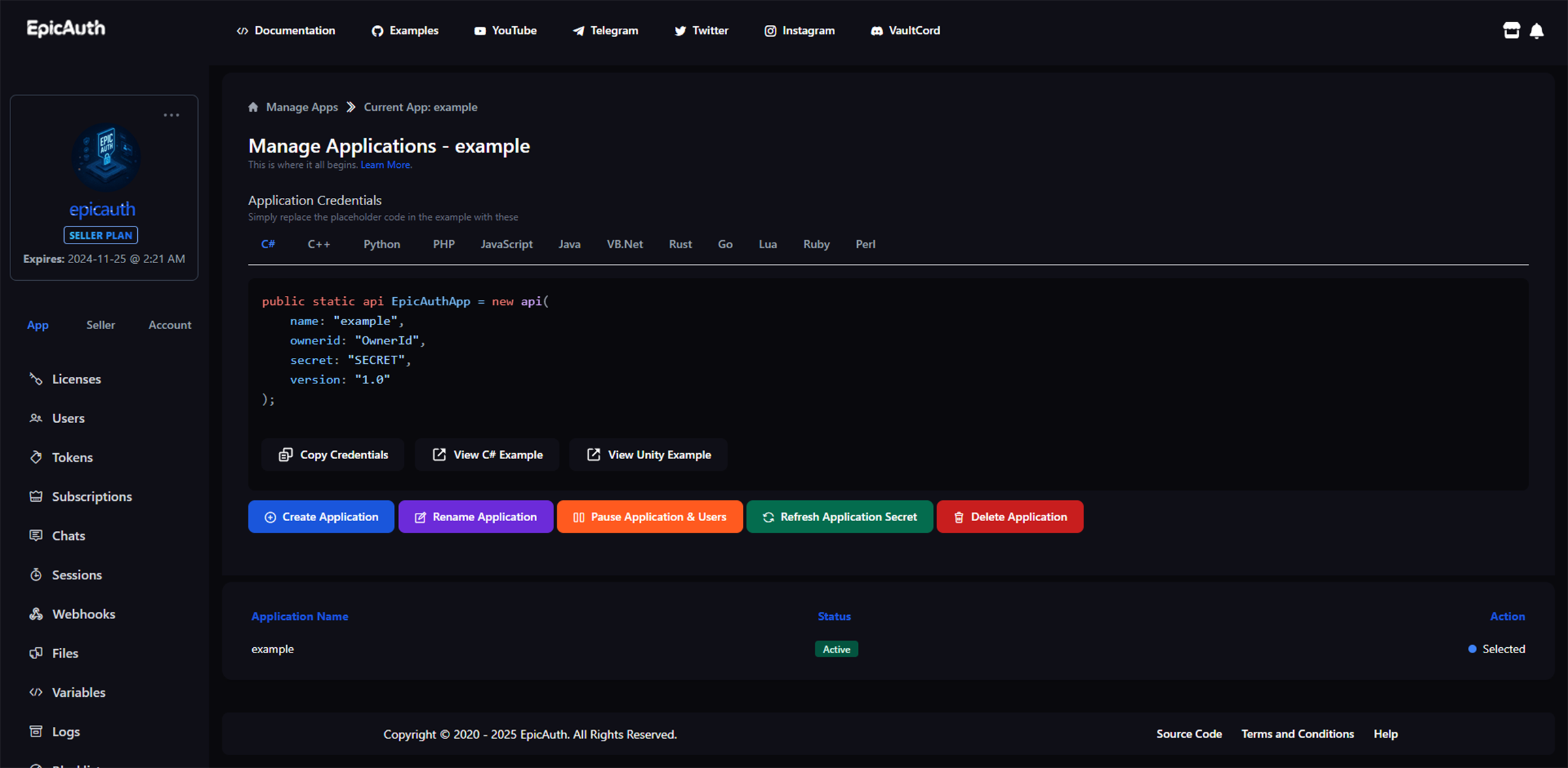The height and width of the screenshot is (768, 1568).
Task: Click View C# Example button
Action: [487, 455]
